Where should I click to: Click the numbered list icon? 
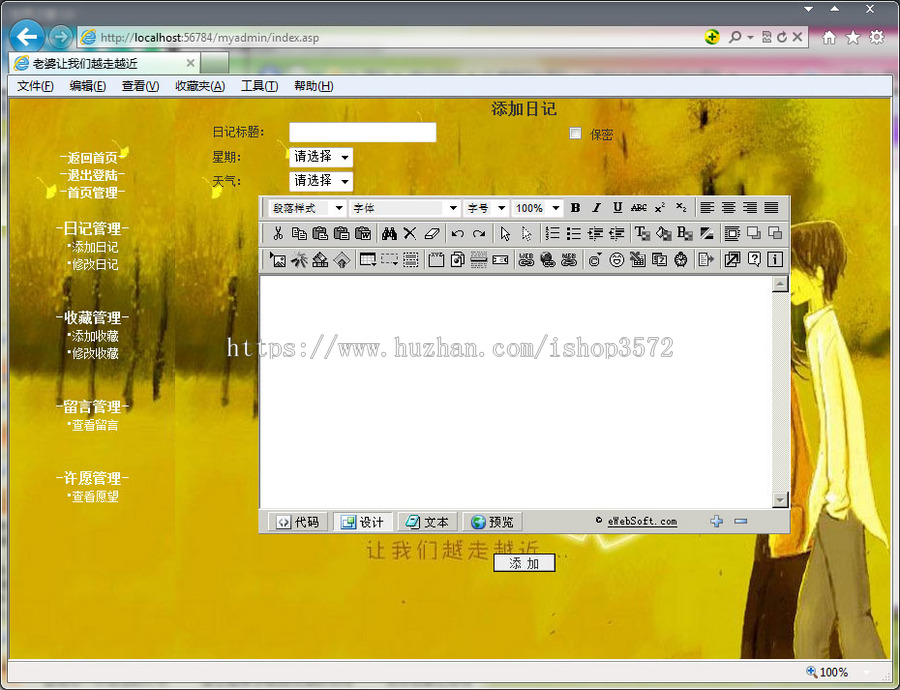click(x=552, y=233)
